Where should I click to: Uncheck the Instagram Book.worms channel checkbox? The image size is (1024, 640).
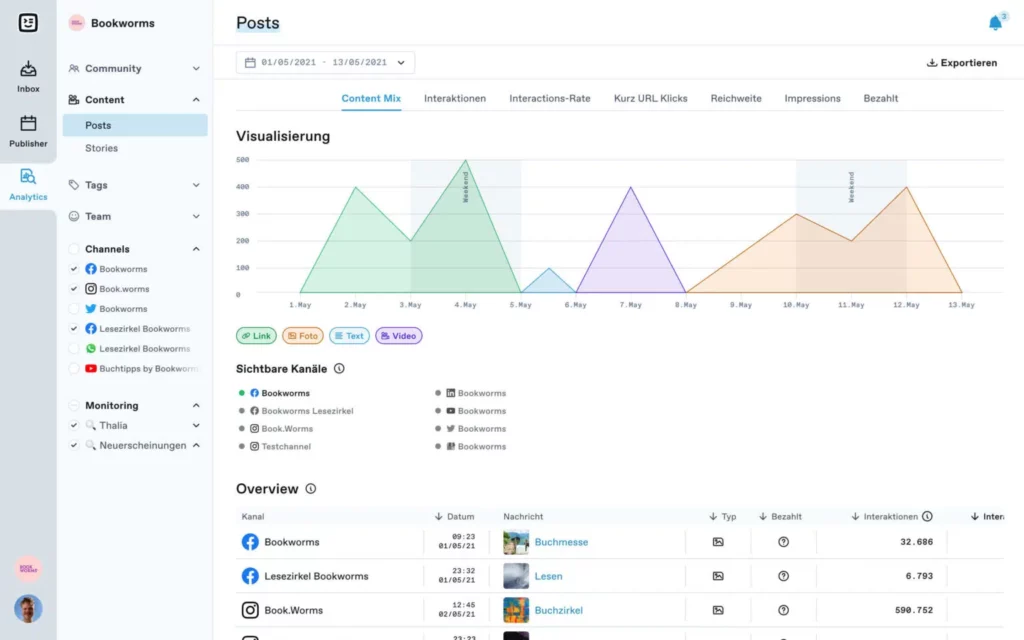(74, 289)
